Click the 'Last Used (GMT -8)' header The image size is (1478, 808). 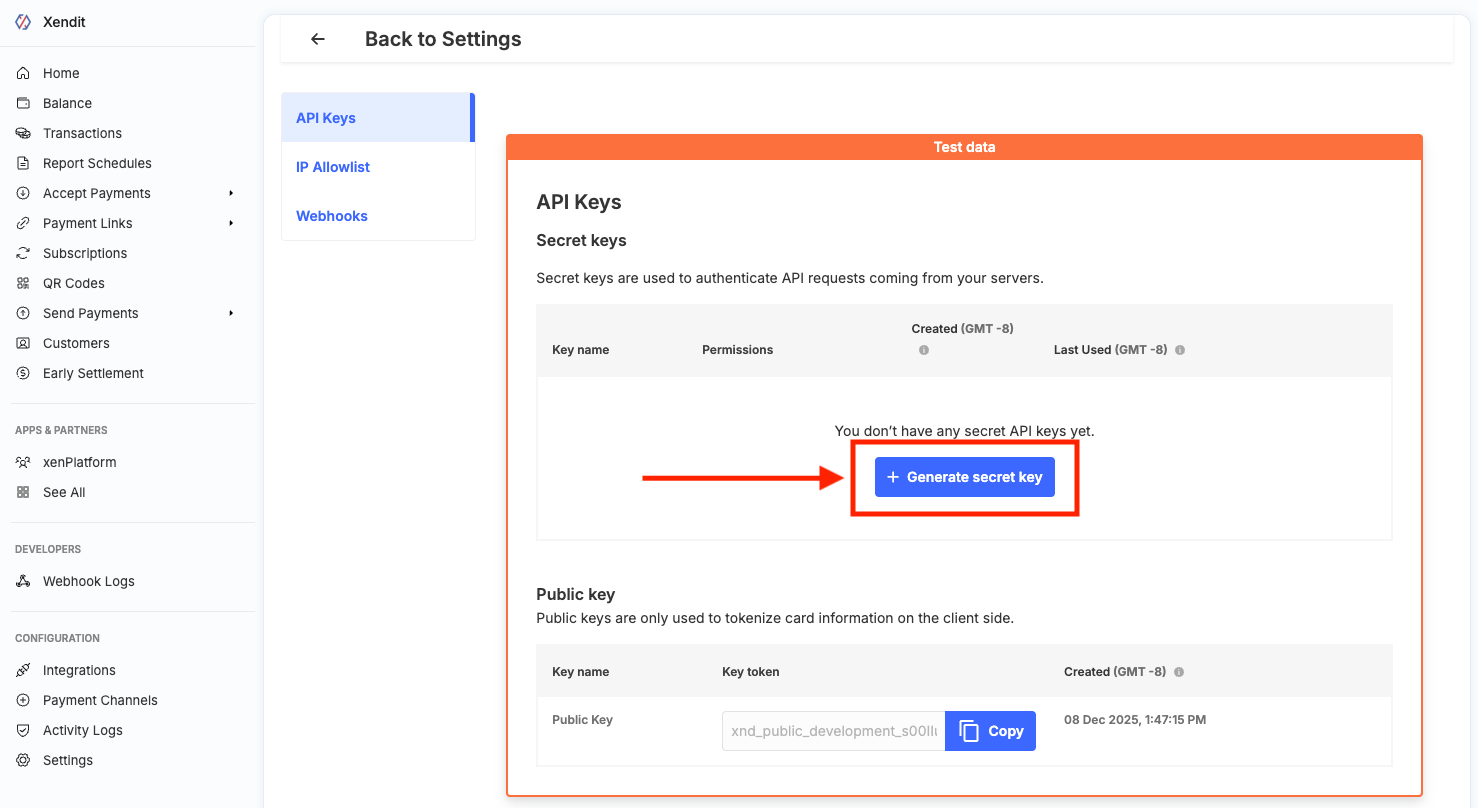(x=1110, y=350)
